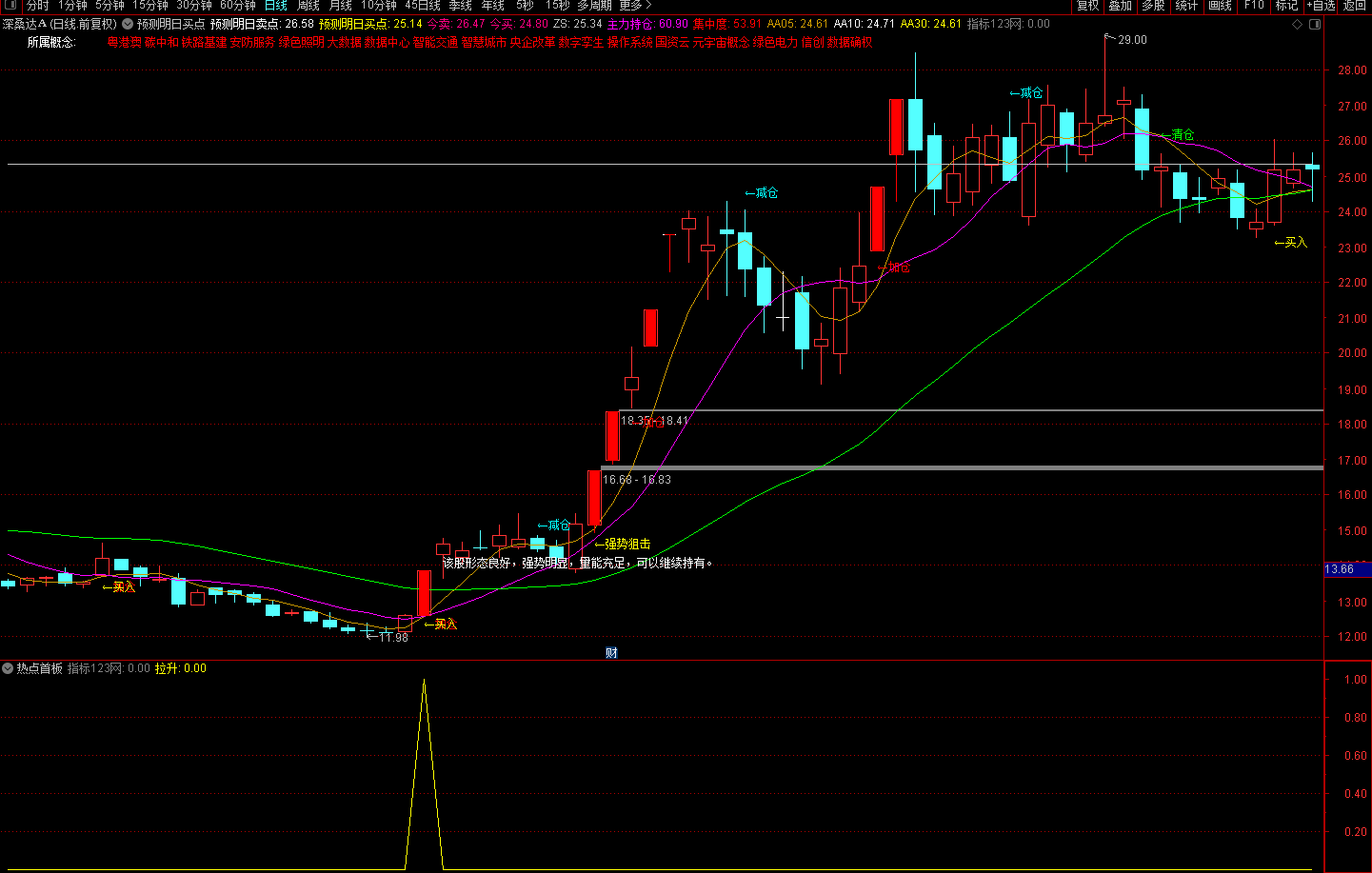Click the blue 财 marker on the chart
The image size is (1372, 873).
611,652
